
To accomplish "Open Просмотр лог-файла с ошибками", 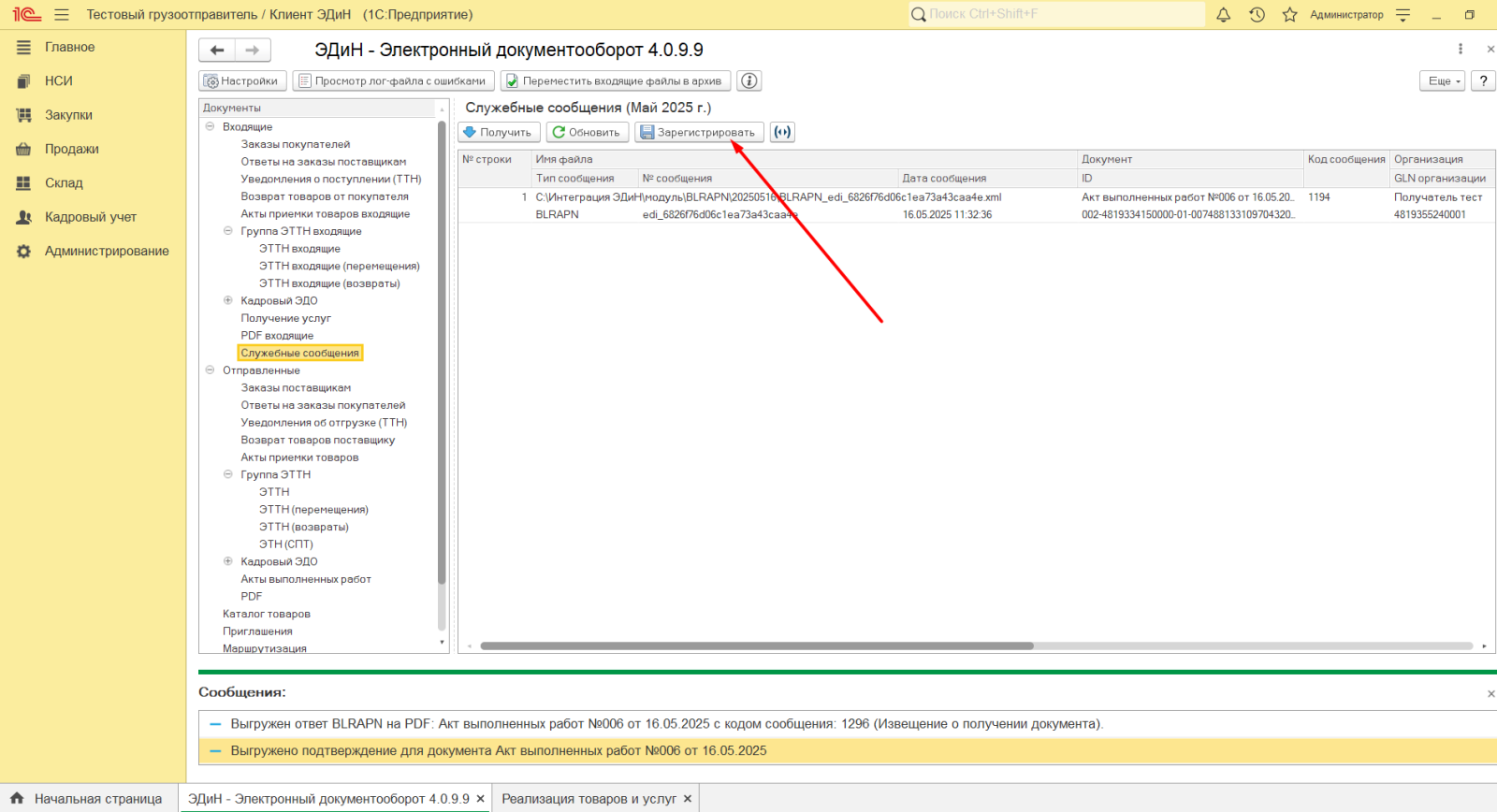I will point(394,80).
